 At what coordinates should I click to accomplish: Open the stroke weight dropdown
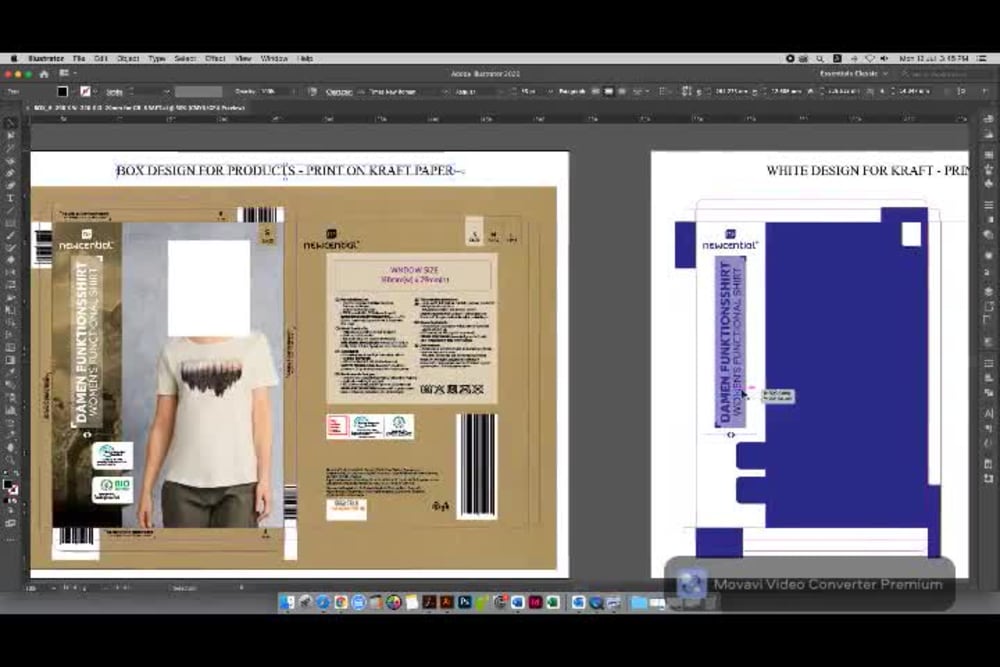coord(166,92)
